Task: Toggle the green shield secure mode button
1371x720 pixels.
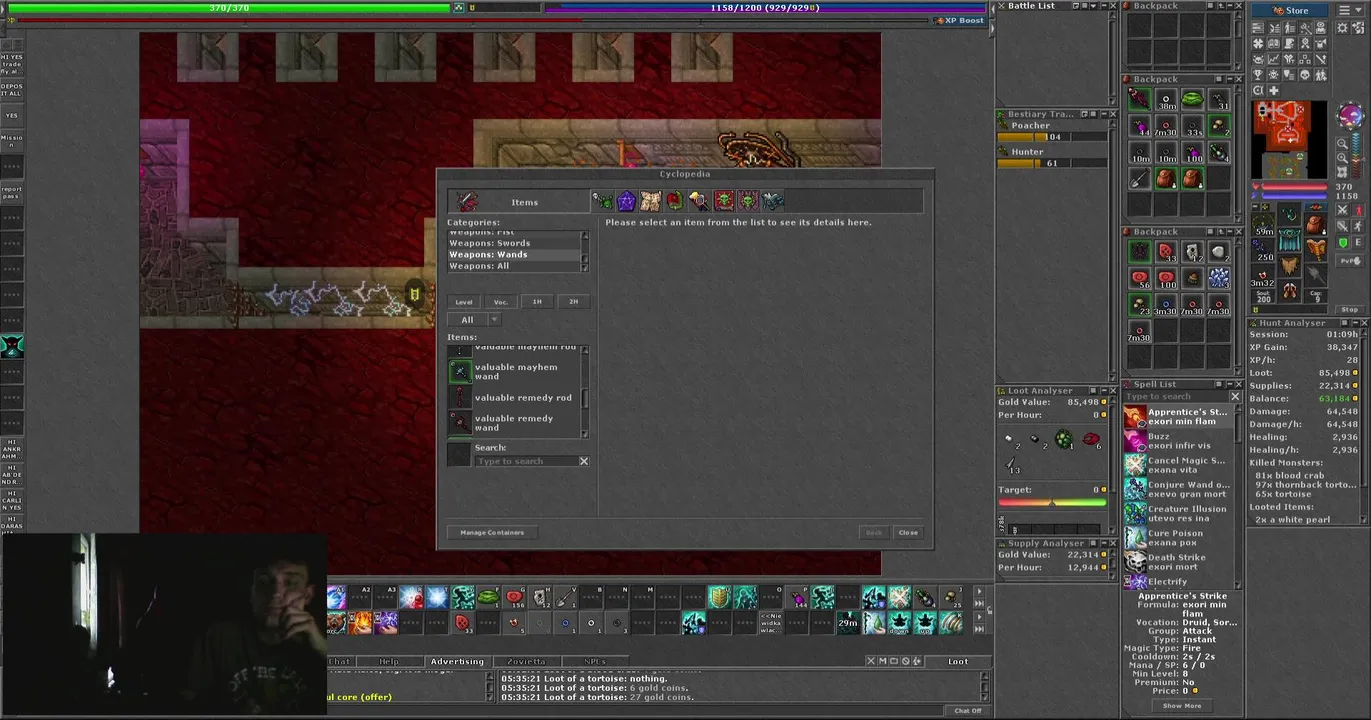Action: (1343, 243)
